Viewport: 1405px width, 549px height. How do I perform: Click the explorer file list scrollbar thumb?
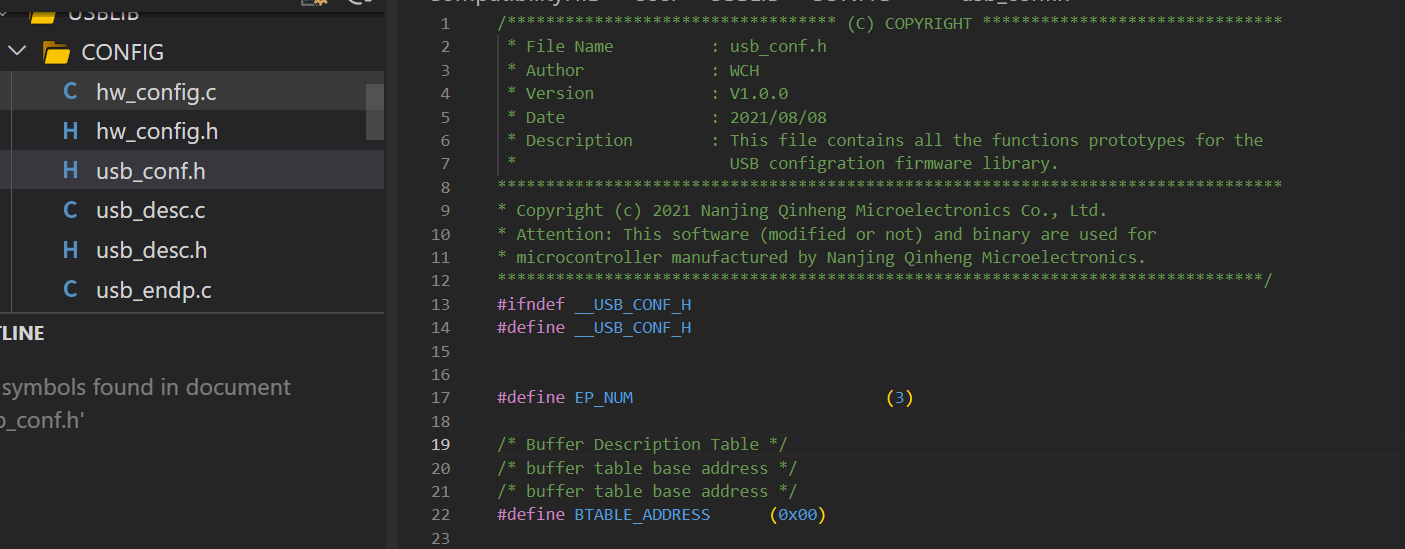click(375, 111)
